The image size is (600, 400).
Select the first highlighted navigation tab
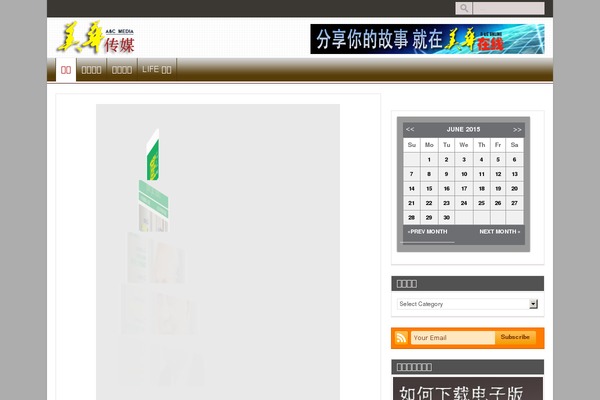point(66,70)
